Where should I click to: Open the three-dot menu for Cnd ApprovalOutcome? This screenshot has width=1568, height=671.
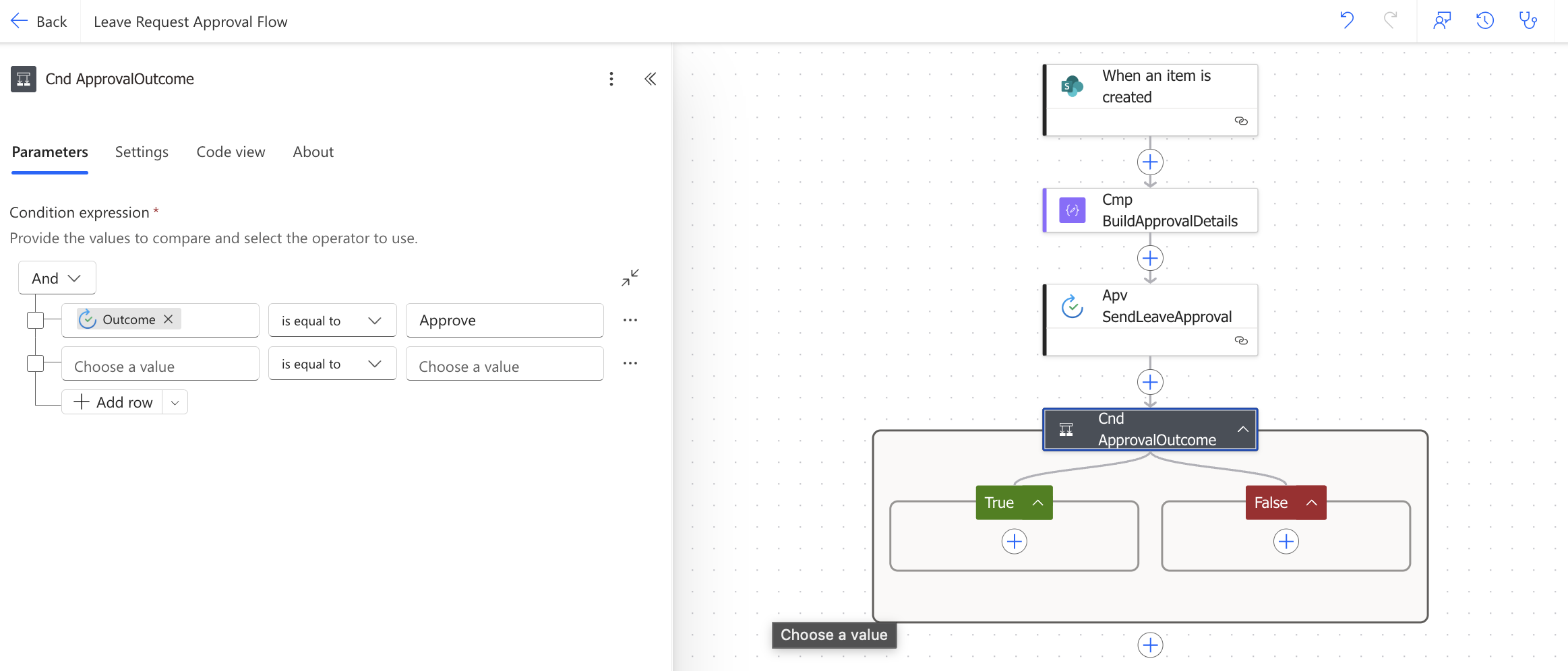point(611,79)
